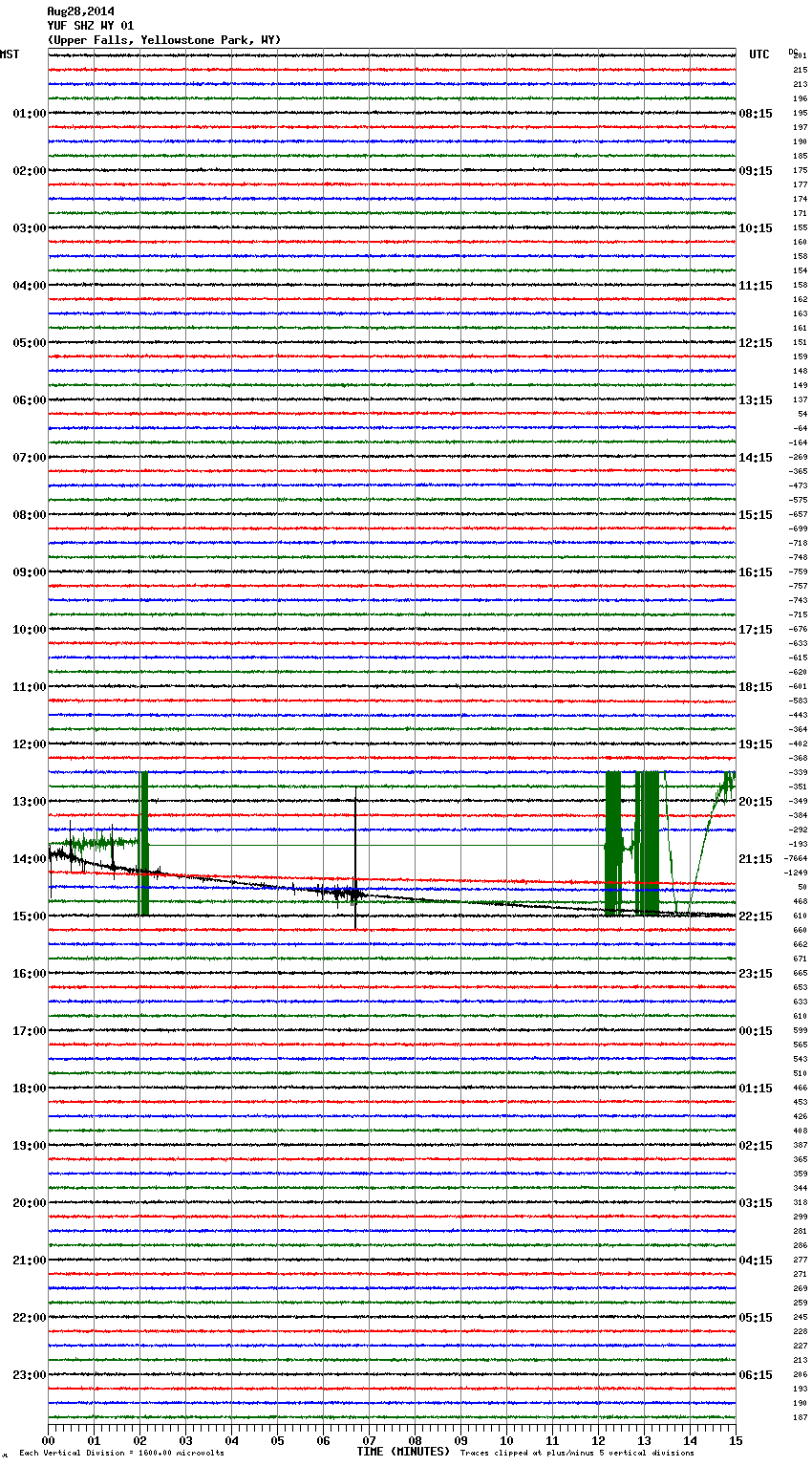The width and height of the screenshot is (812, 1466).
Task: Click the 06:00 MST time label
Action: pos(30,400)
